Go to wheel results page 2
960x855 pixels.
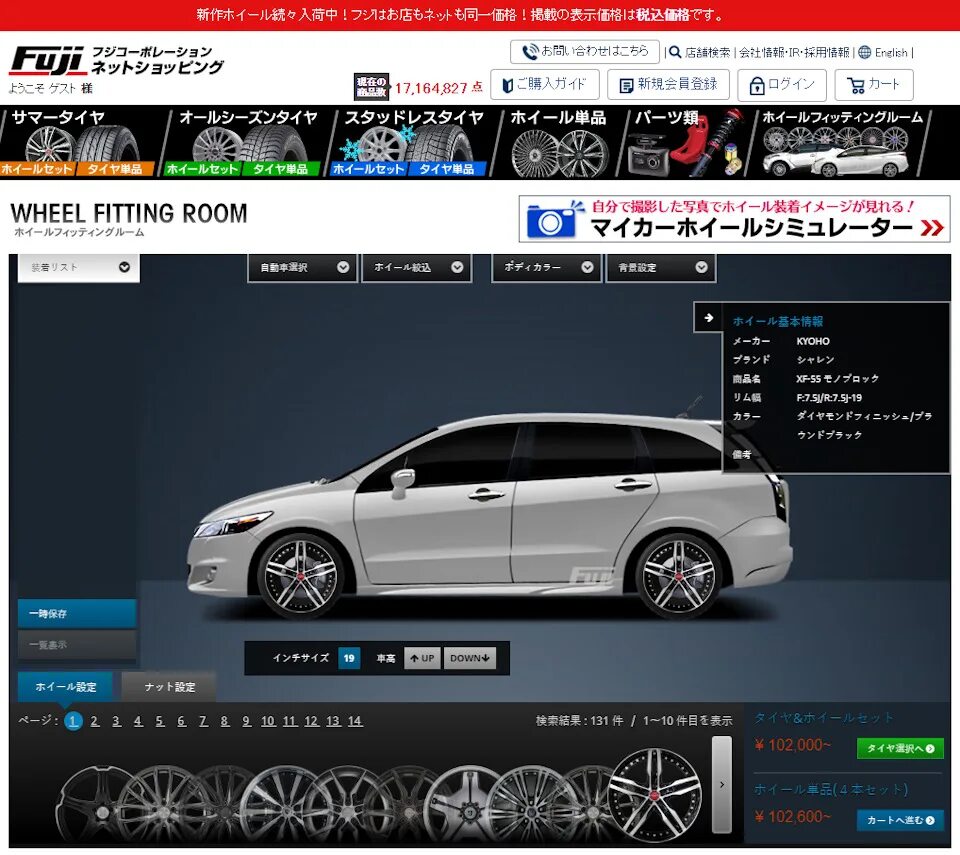coord(95,721)
